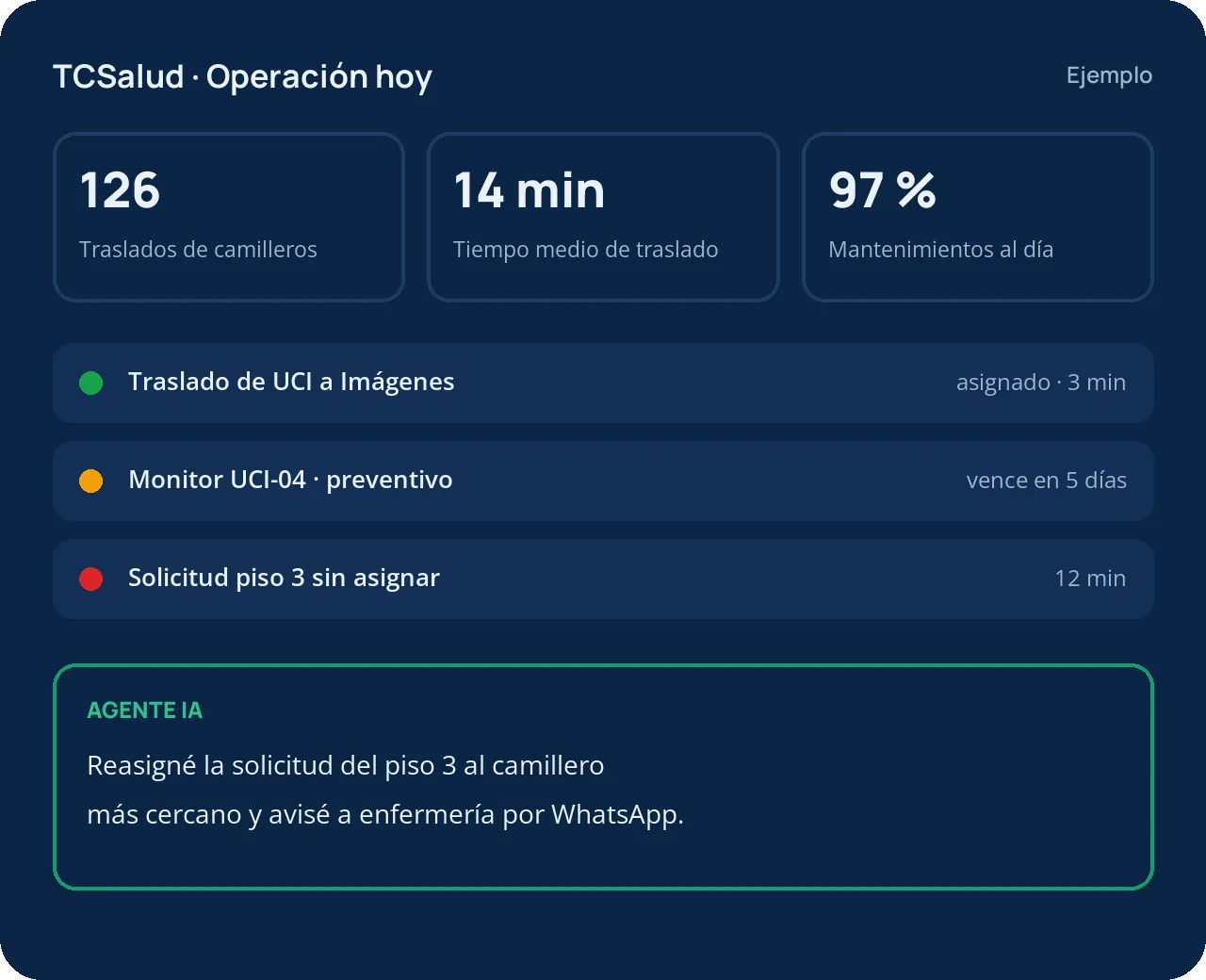Image resolution: width=1206 pixels, height=980 pixels.
Task: Select the Traslado de UCI a Imágenes row
Action: click(603, 383)
